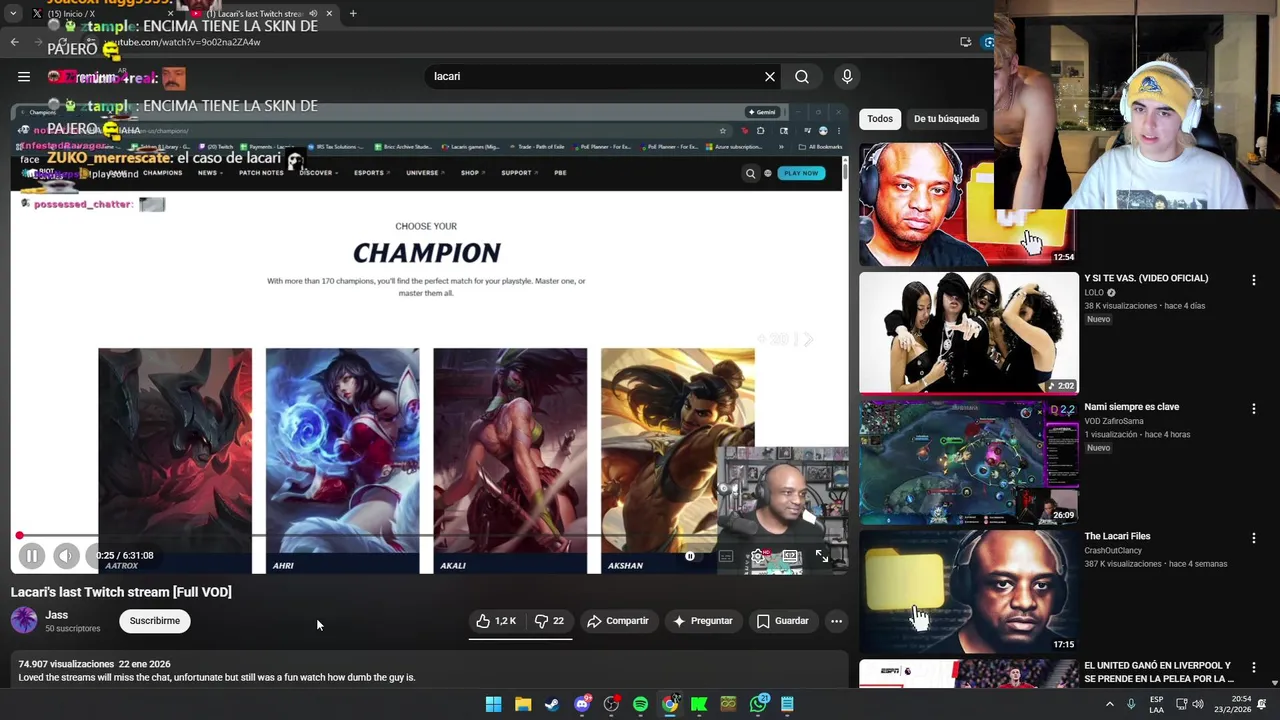Open the taskbar volume control
The height and width of the screenshot is (720, 1280).
1198,704
